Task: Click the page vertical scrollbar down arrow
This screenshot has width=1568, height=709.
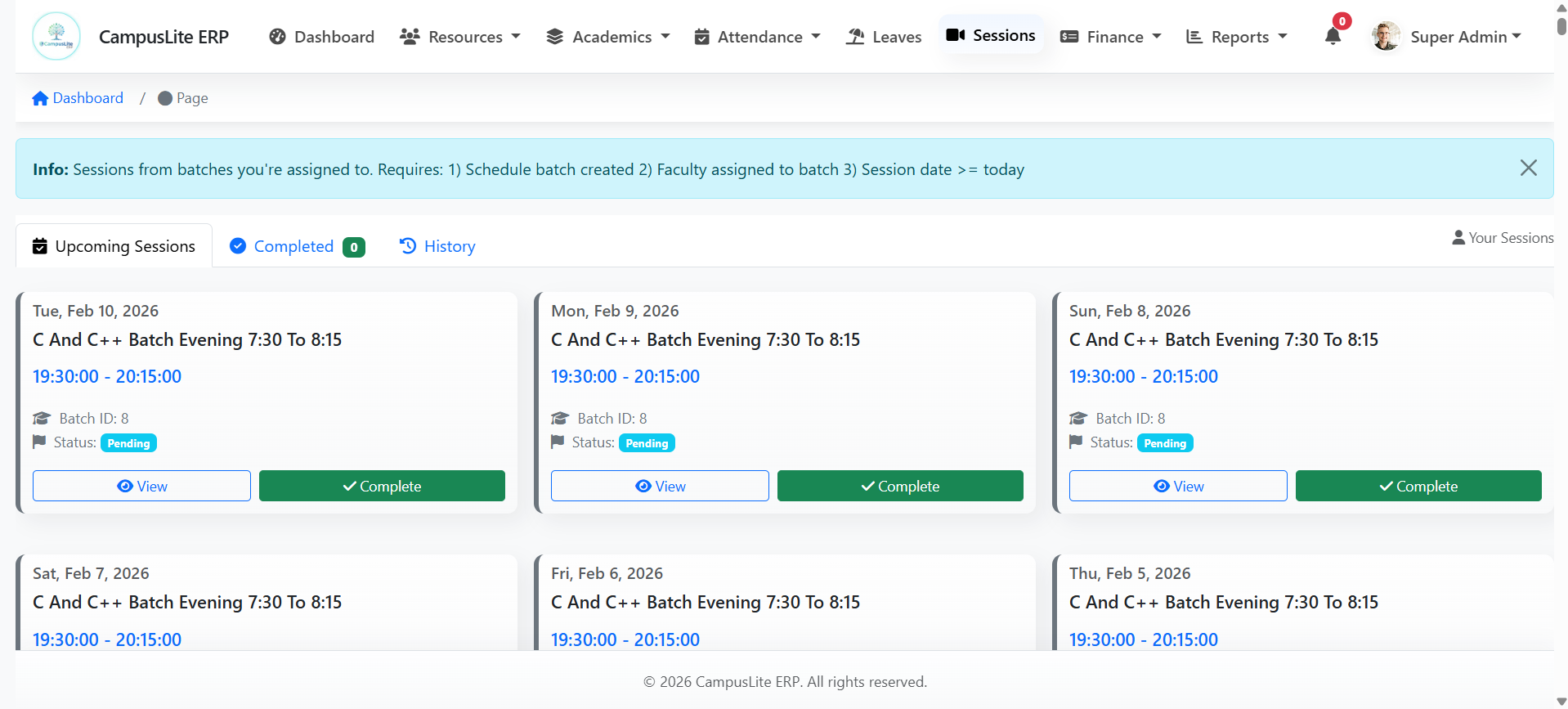Action: tap(1561, 701)
